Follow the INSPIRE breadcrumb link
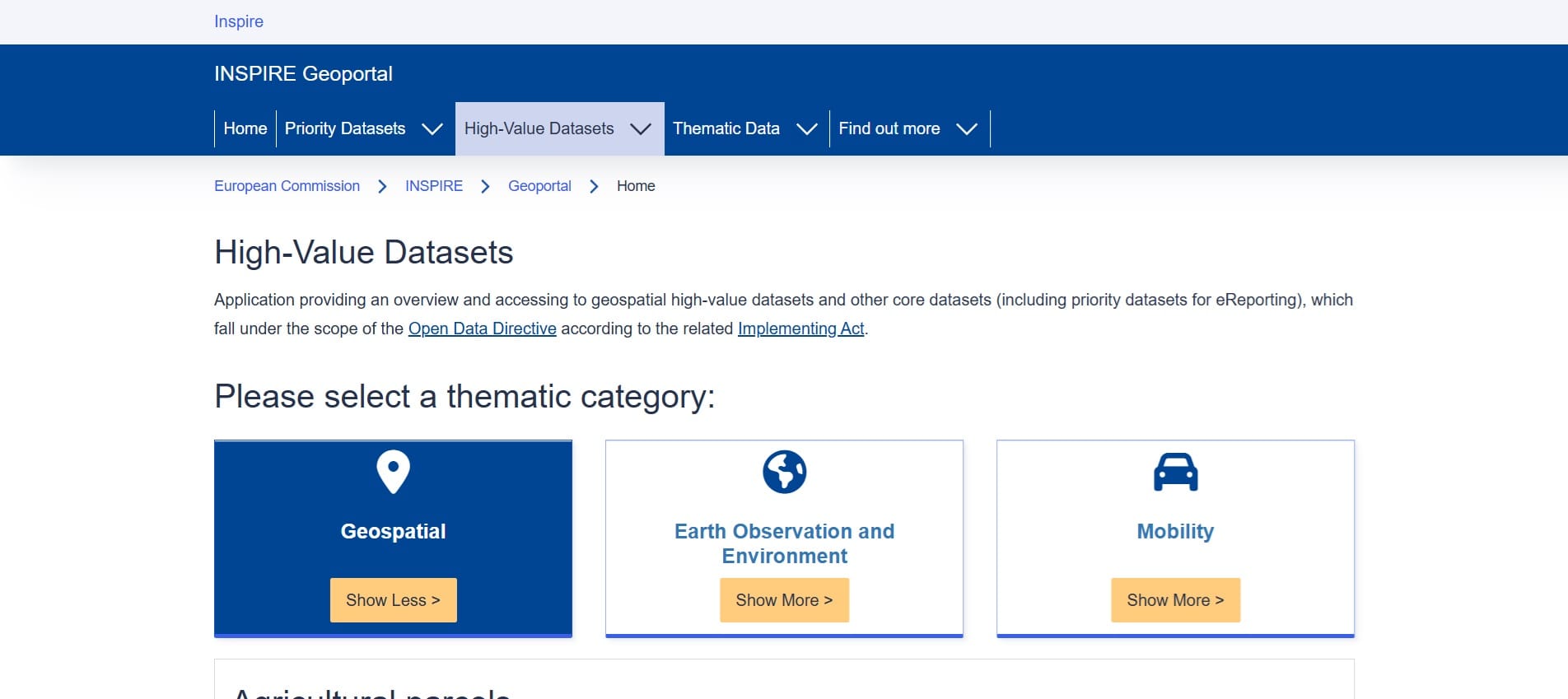This screenshot has width=1568, height=699. [434, 186]
